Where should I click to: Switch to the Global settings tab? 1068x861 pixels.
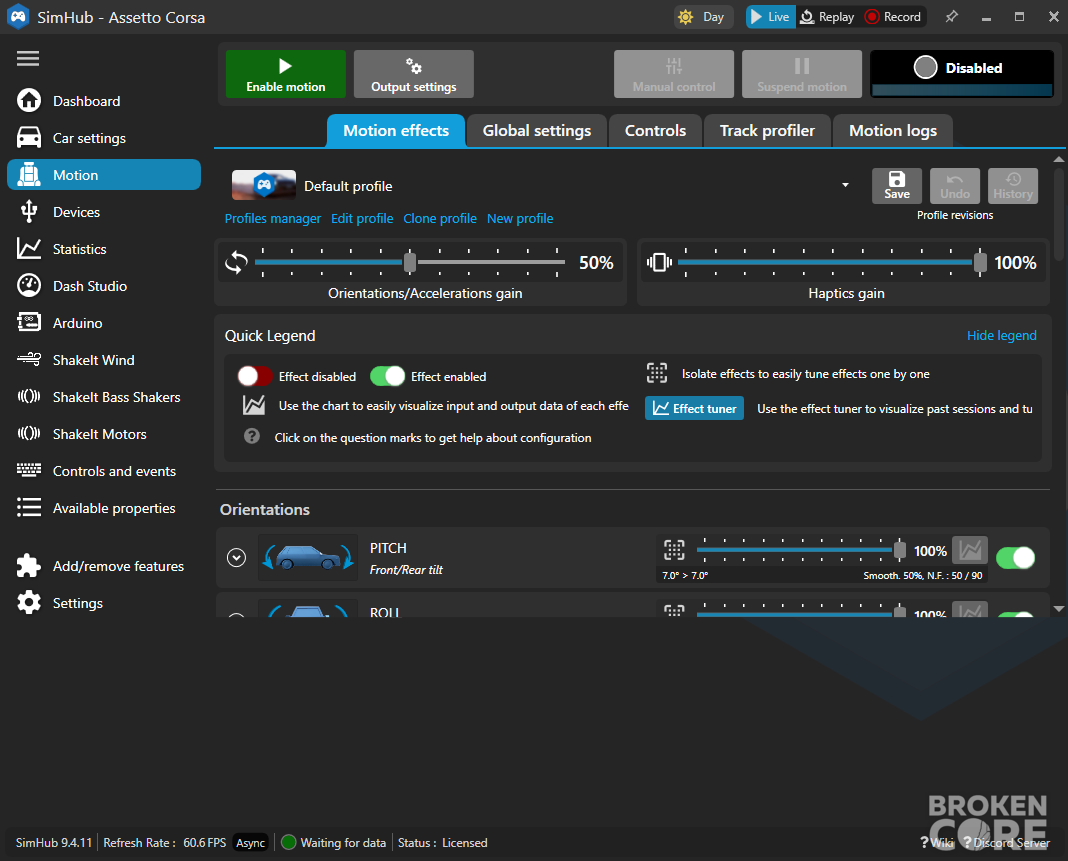click(x=537, y=131)
